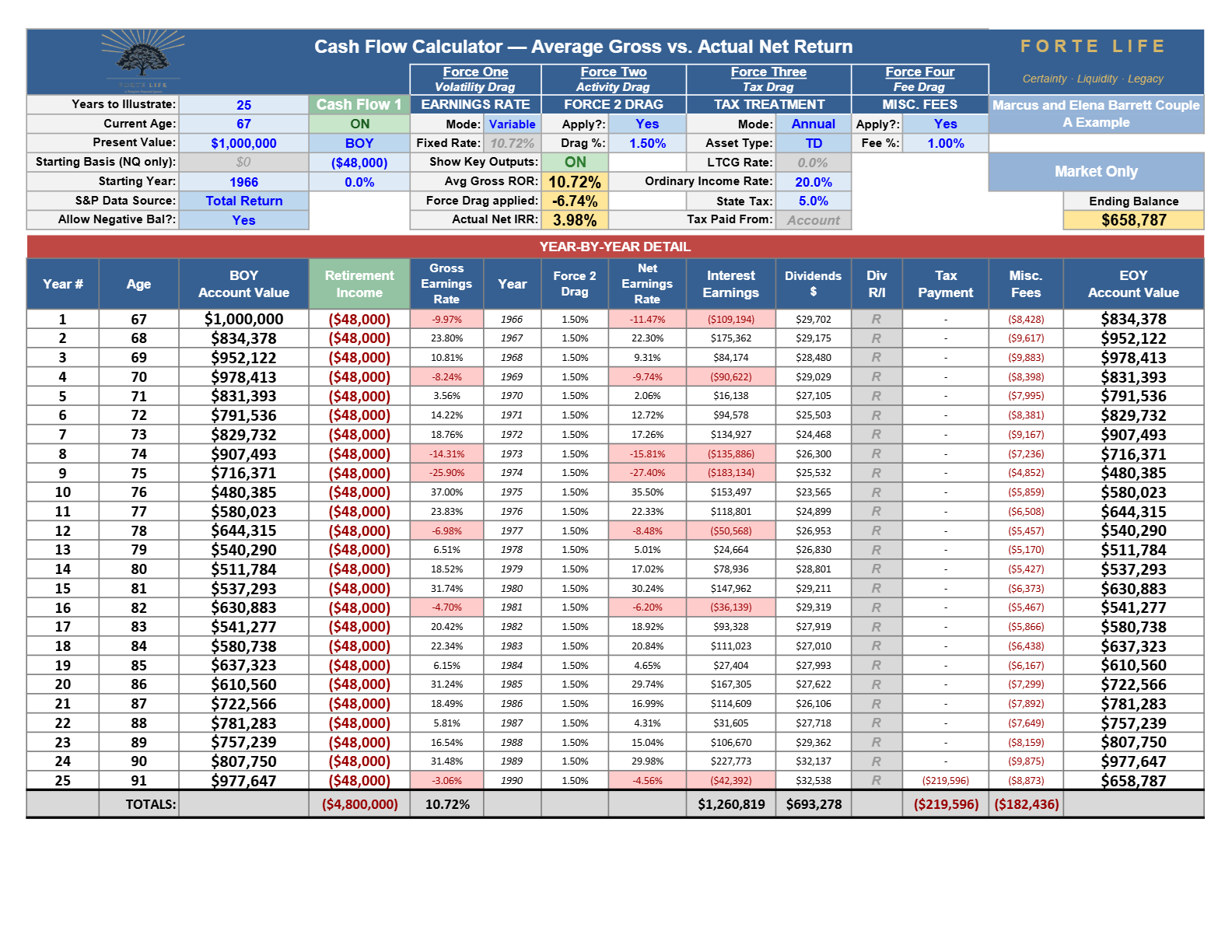Click the Actual Net IRR 3.98% output
The image size is (1232, 952).
click(575, 220)
